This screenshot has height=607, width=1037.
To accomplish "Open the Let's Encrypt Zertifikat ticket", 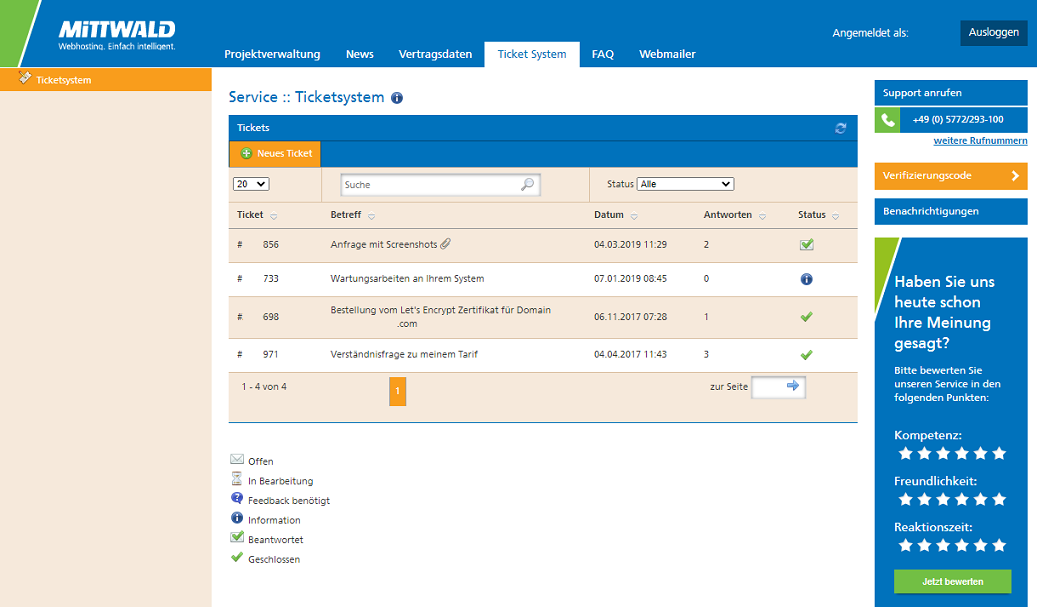I will click(440, 317).
